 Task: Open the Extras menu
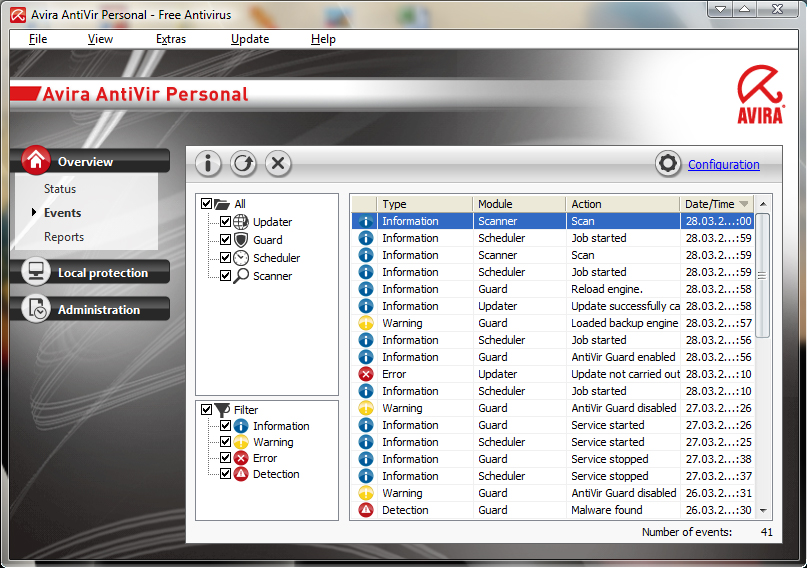[x=170, y=39]
